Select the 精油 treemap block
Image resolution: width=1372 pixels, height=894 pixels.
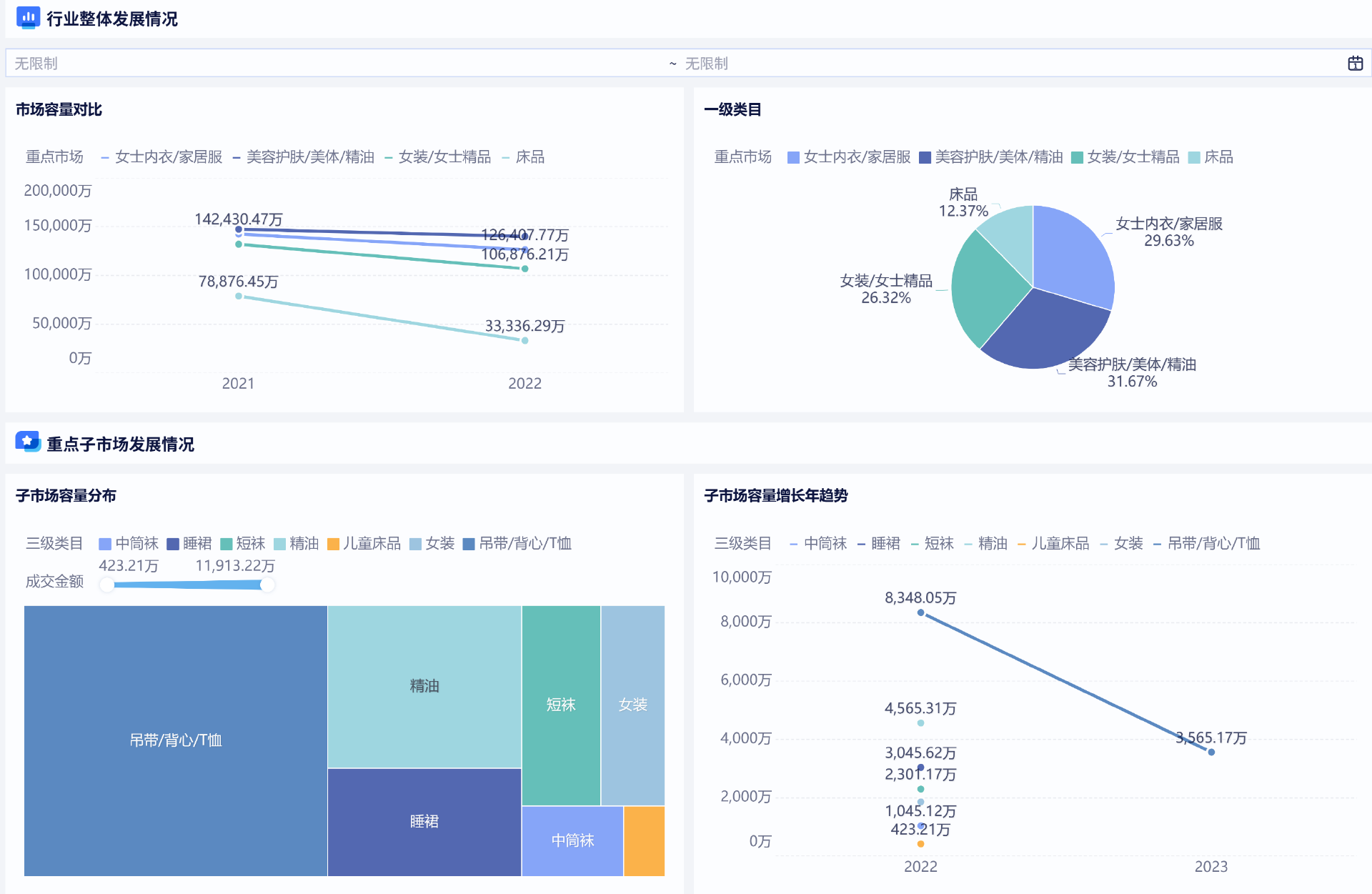click(424, 686)
